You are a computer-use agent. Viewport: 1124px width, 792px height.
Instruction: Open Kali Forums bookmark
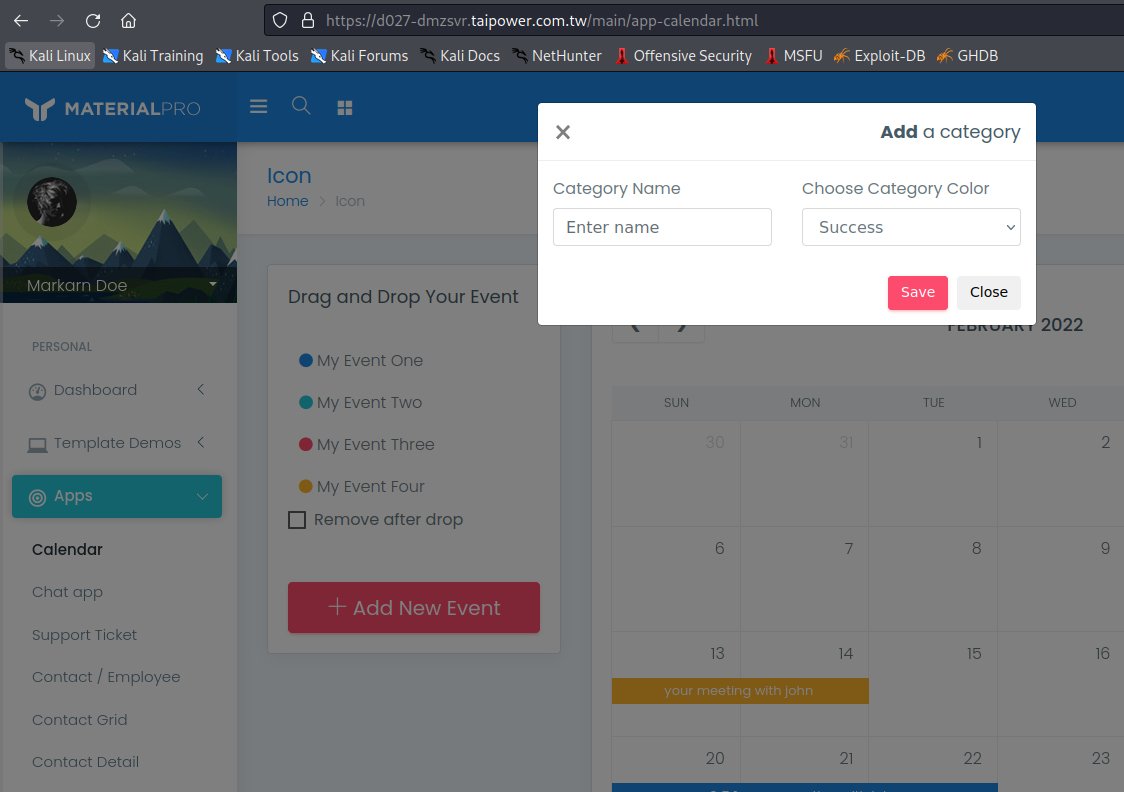[359, 56]
